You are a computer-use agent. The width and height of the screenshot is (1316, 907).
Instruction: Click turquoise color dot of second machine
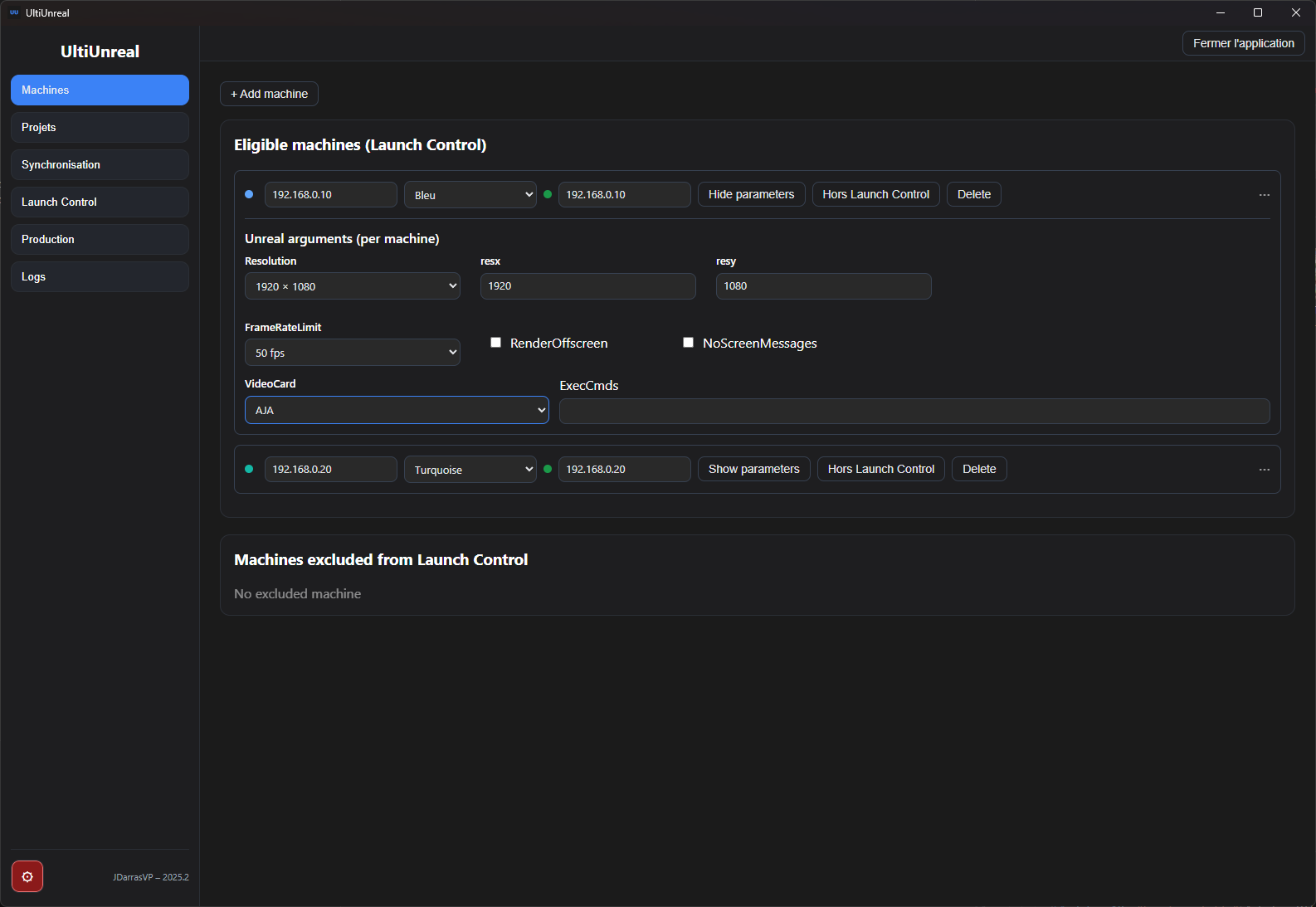249,469
